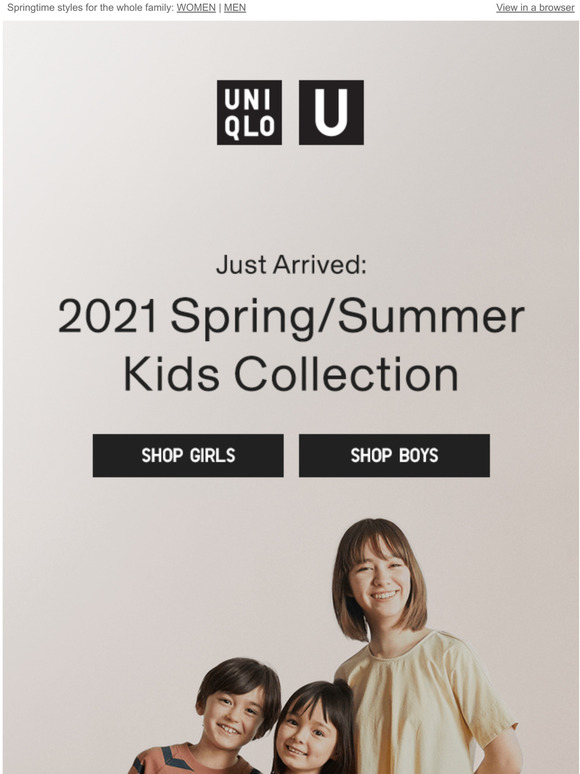Click the Springtime styles preheader text
The width and height of the screenshot is (580, 774).
click(x=91, y=8)
